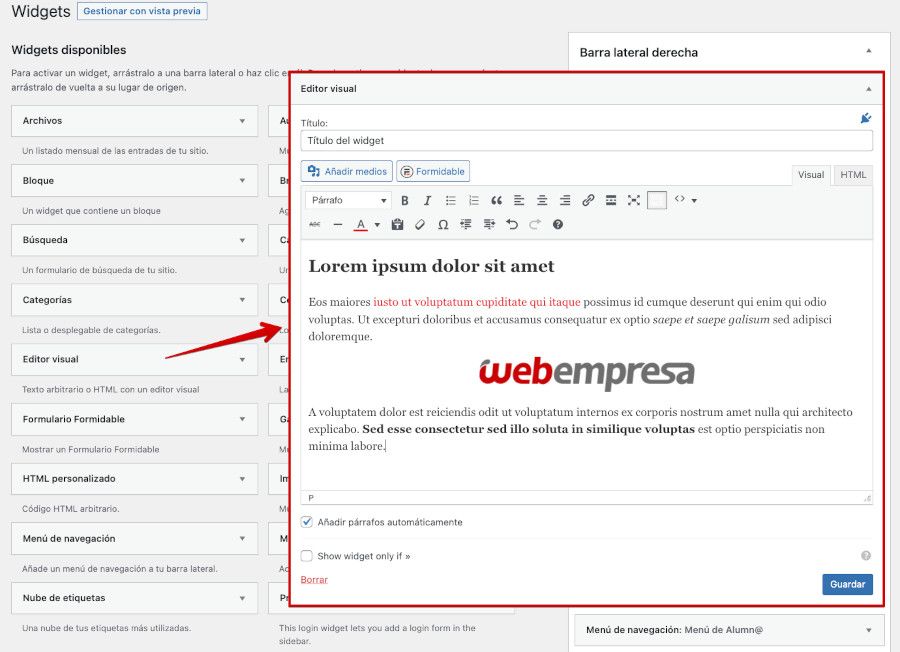Expand the Menú de navegación available widget
900x652 pixels.
pos(242,539)
